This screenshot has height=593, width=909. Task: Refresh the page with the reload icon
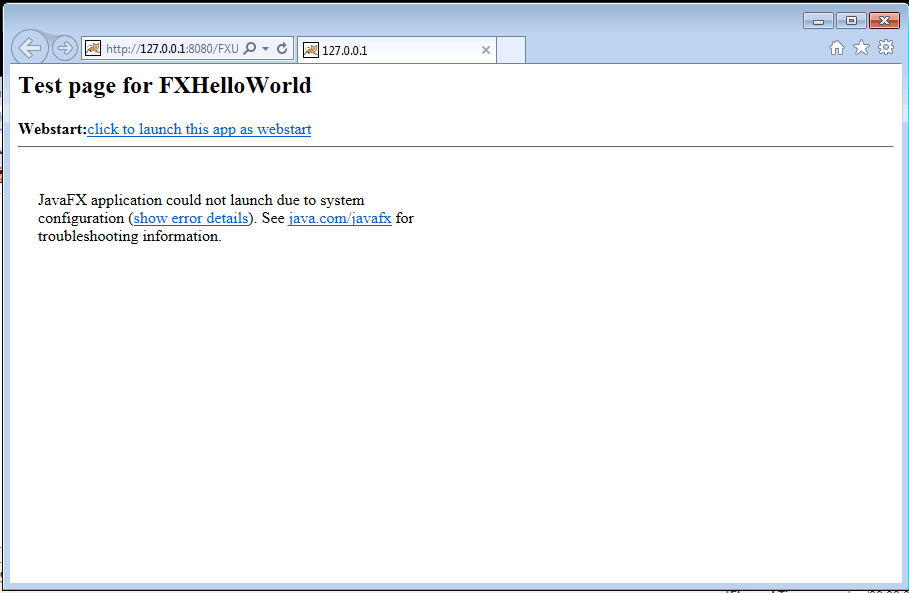tap(282, 48)
